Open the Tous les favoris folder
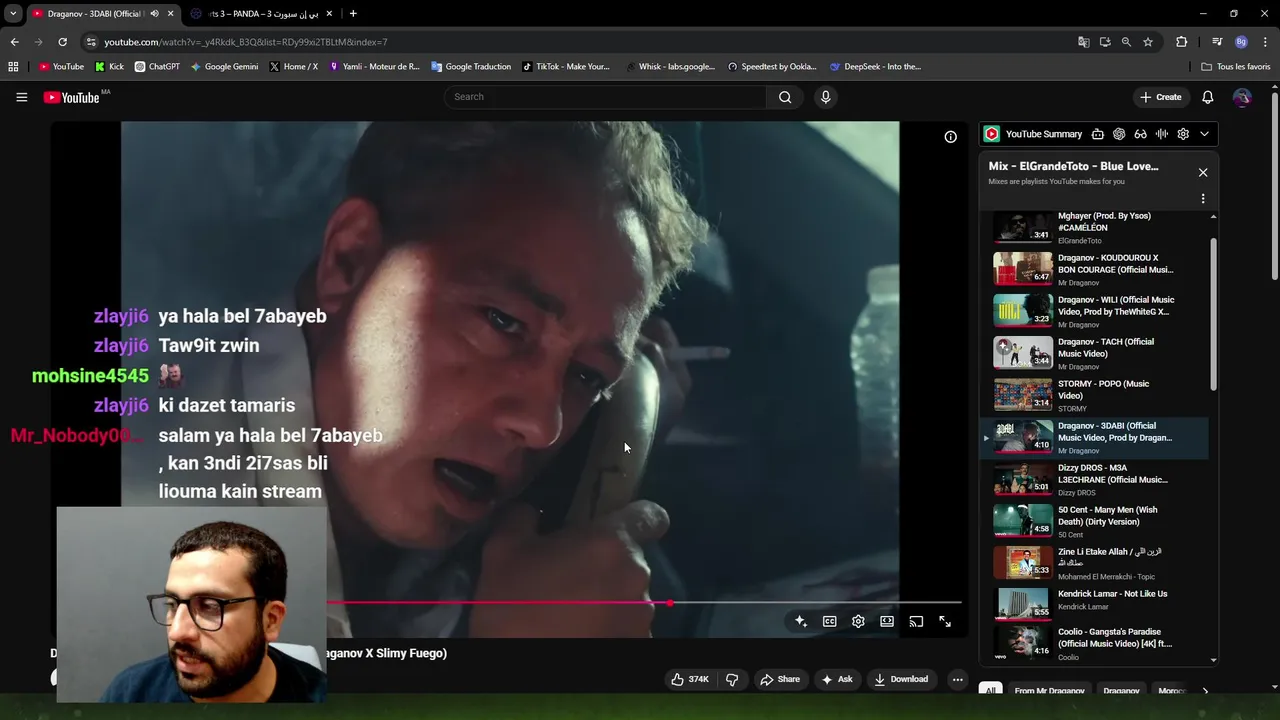Screen dimensions: 1280x720 1236,67
